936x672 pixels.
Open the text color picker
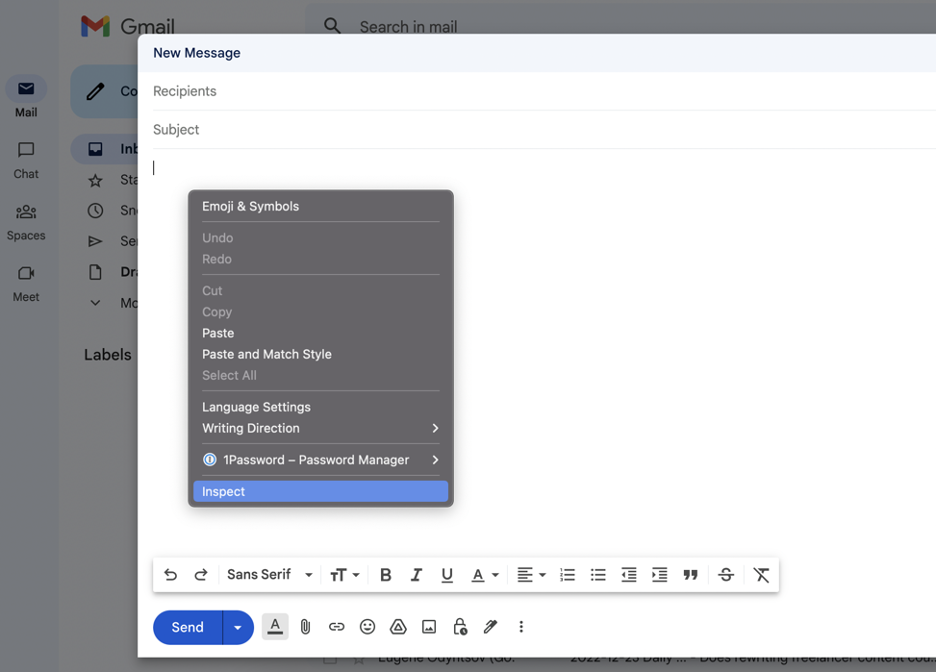click(x=484, y=575)
